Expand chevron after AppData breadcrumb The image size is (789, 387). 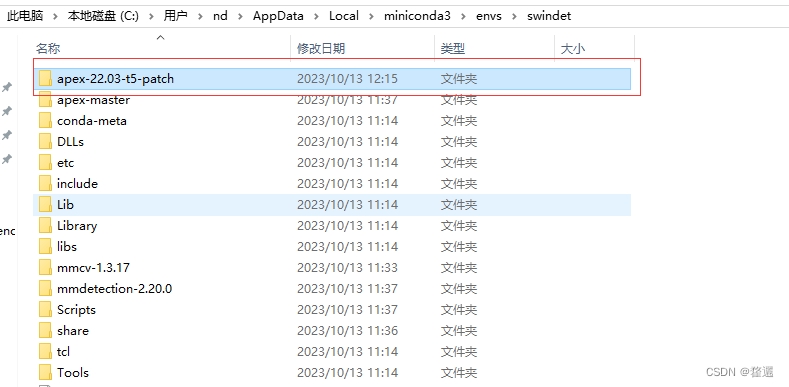(317, 16)
